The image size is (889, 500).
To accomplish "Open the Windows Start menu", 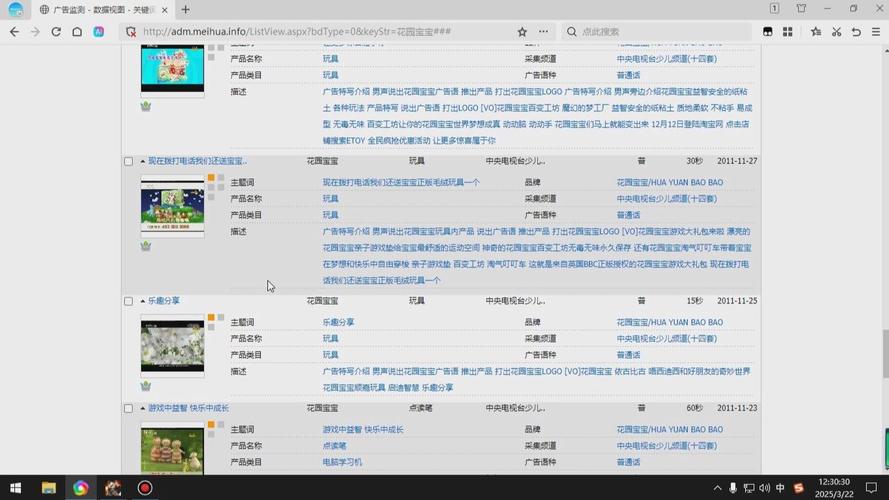I will pos(16,488).
